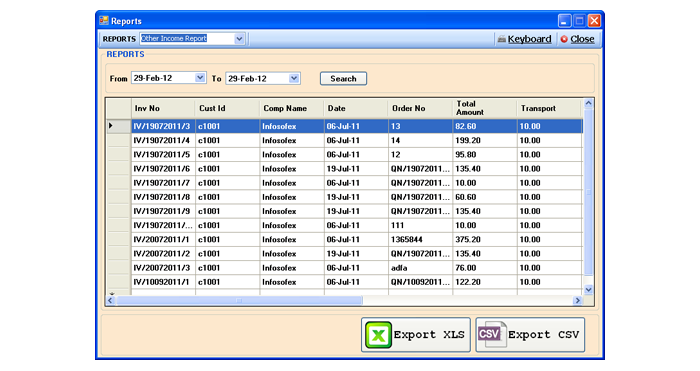The height and width of the screenshot is (371, 700).
Task: Click the vertical scrollbar thumb
Action: (588, 192)
